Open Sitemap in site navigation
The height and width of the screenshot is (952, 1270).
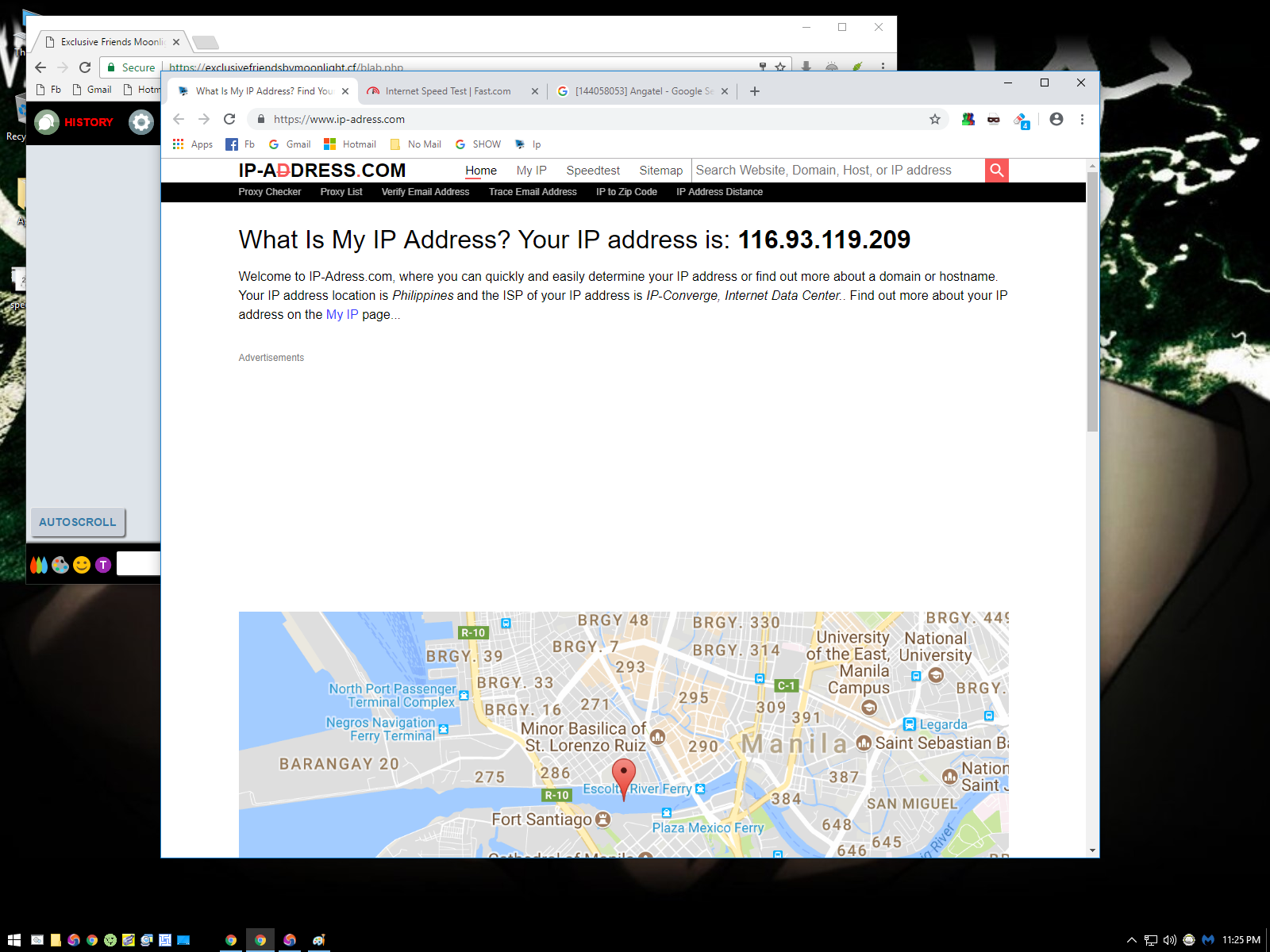point(661,171)
